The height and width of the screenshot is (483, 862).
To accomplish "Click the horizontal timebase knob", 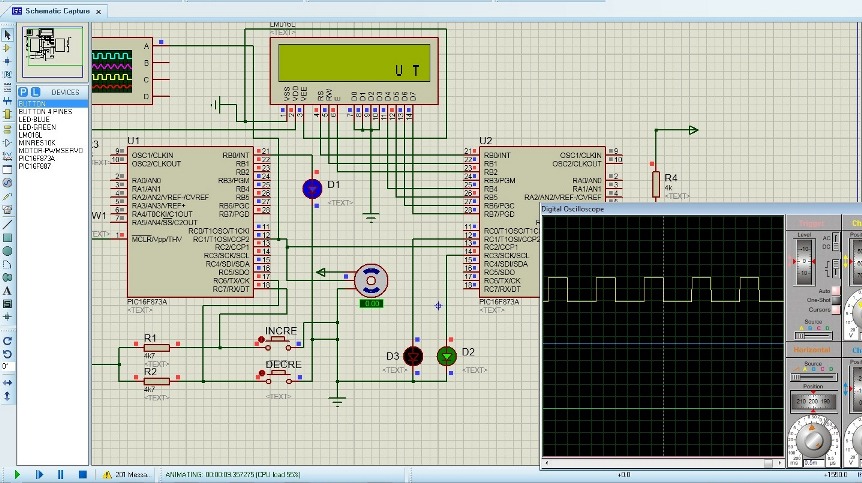I will tap(813, 440).
